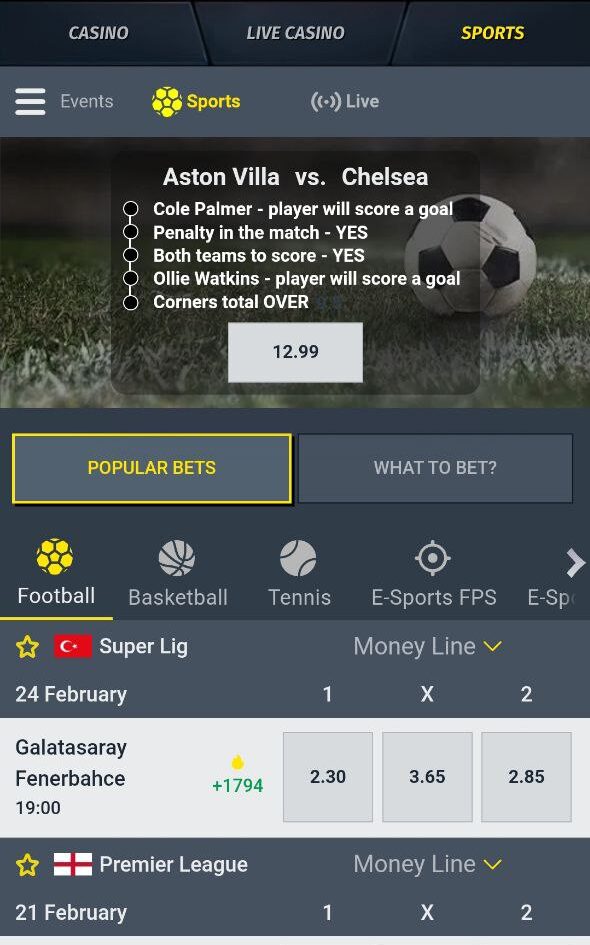Choose the Tennis category icon
The width and height of the screenshot is (590, 945).
coord(298,558)
